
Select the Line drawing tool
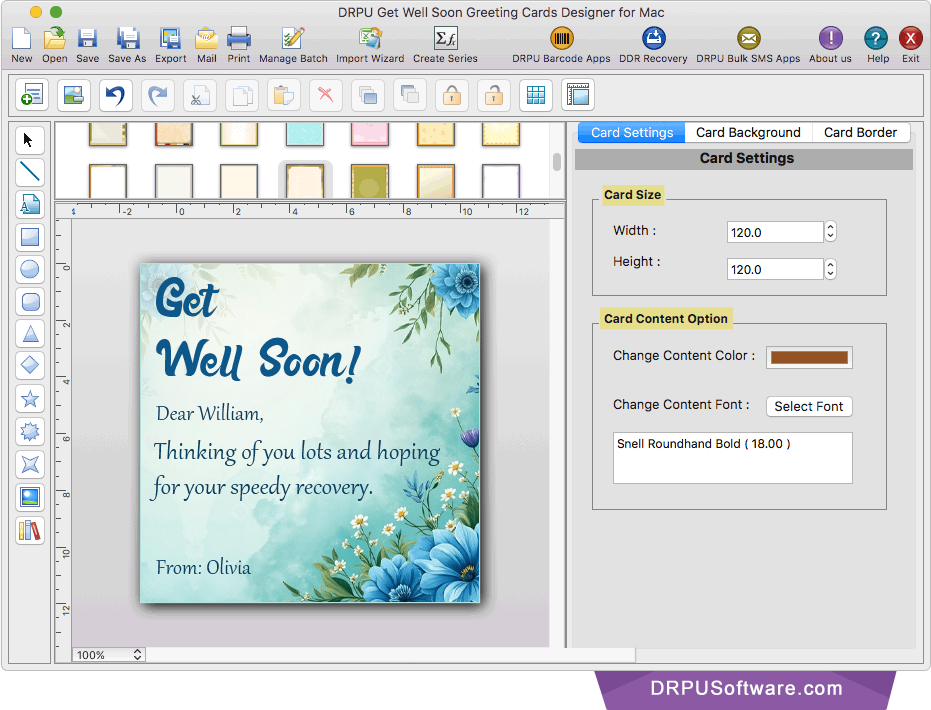tap(29, 172)
